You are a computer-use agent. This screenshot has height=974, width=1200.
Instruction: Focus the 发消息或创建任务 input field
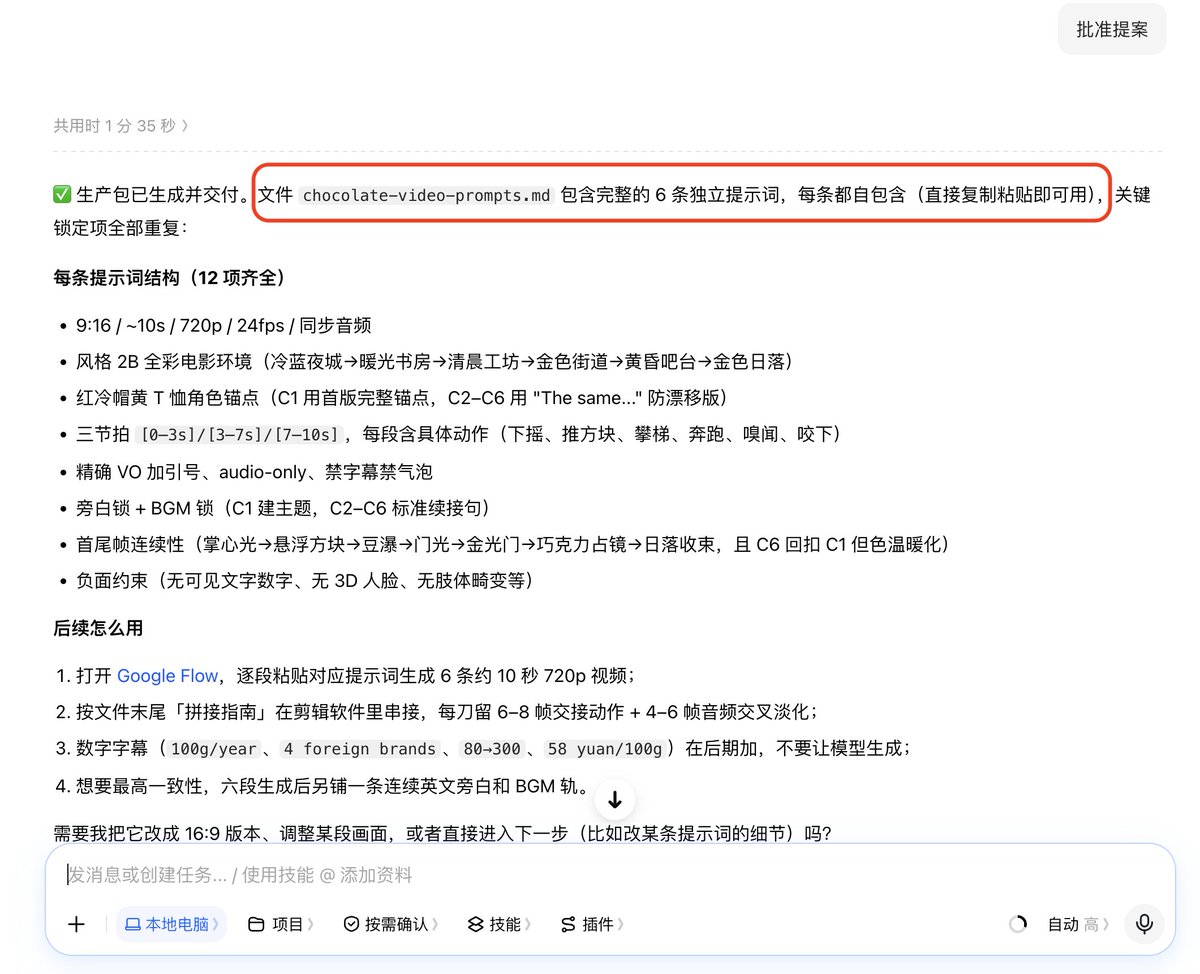(610, 875)
